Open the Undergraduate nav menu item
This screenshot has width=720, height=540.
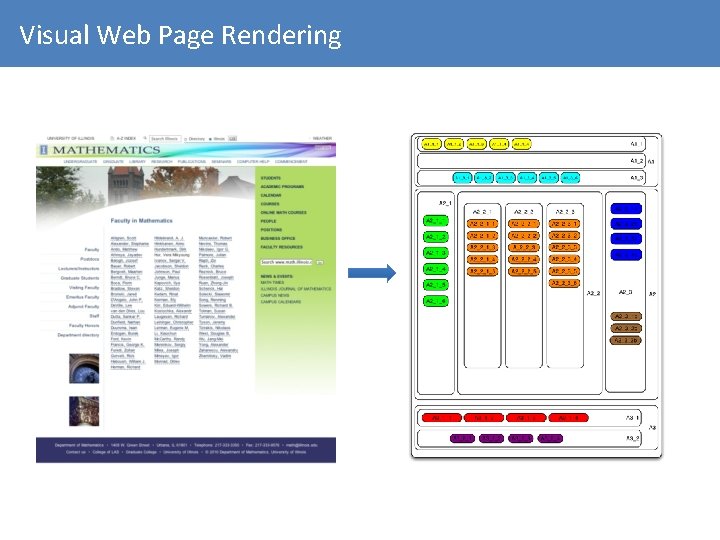click(x=80, y=162)
